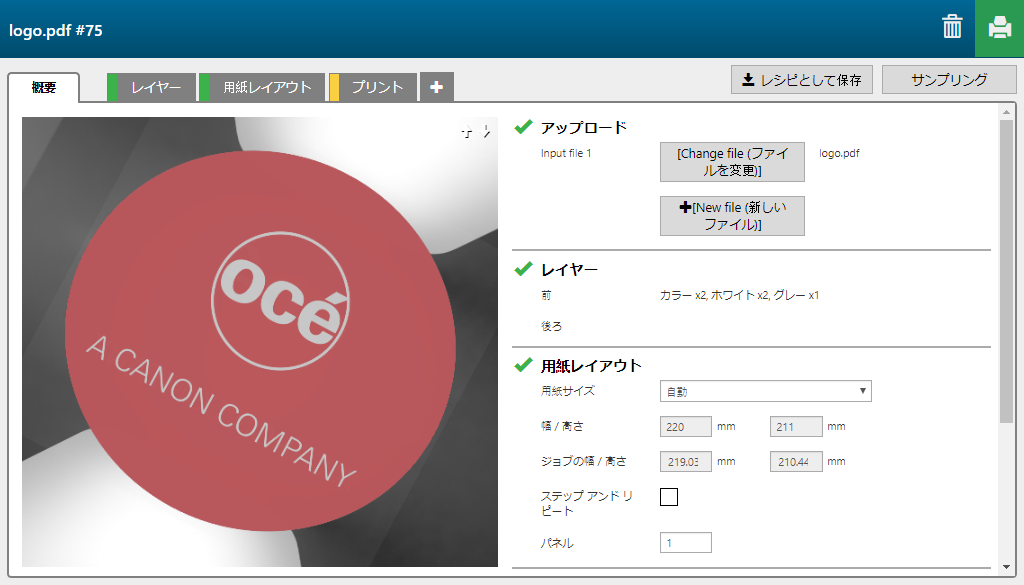Screen dimensions: 1024x585
Task: Click the logo.pdf #75 title
Action: pyautogui.click(x=56, y=30)
